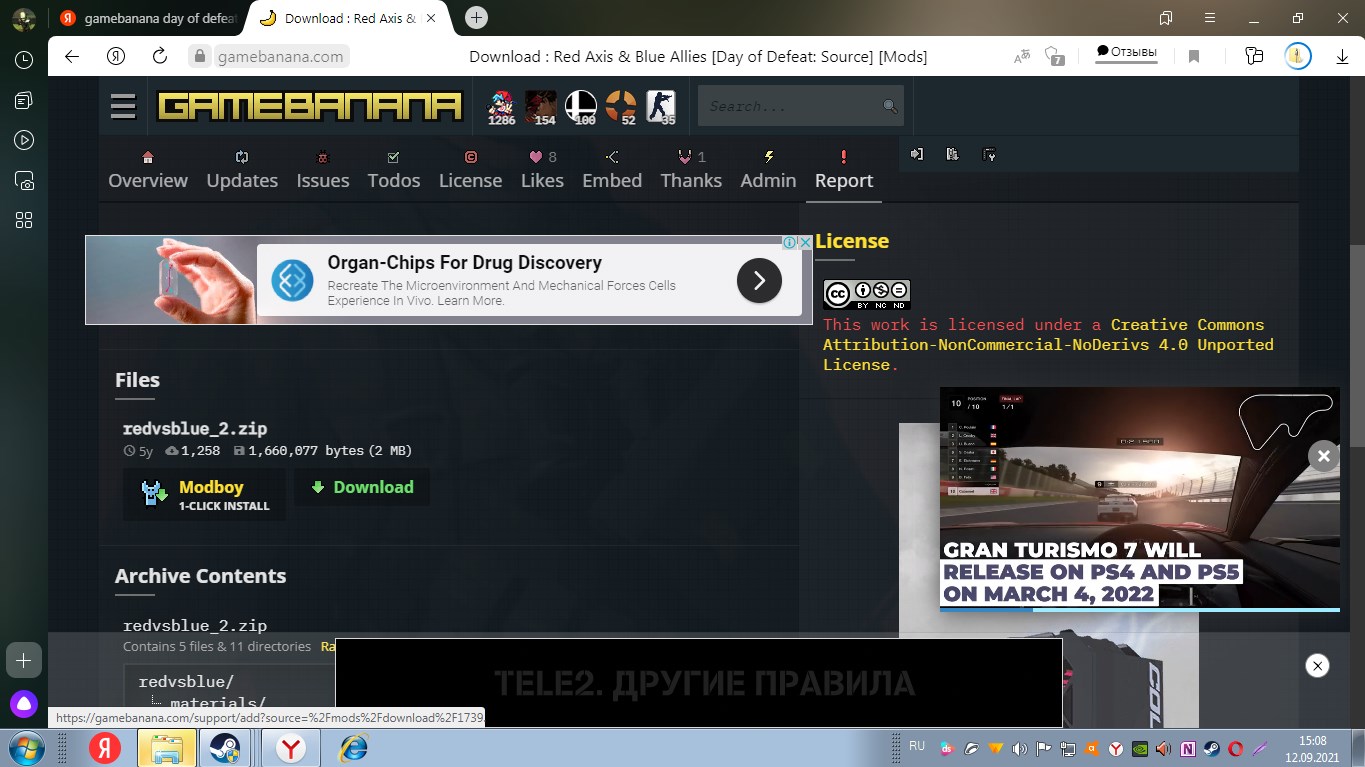1365x767 pixels.
Task: Close the Gran Turismo 7 video popup
Action: (1323, 456)
